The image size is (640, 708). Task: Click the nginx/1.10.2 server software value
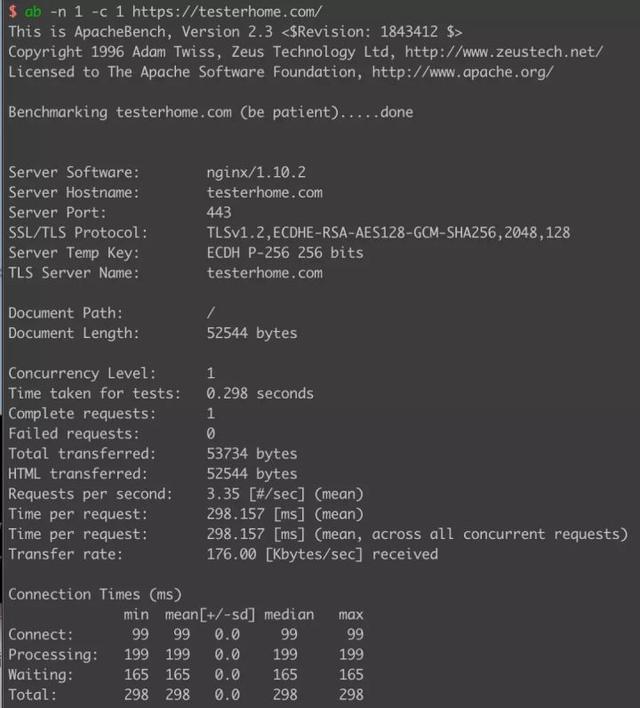coord(256,172)
